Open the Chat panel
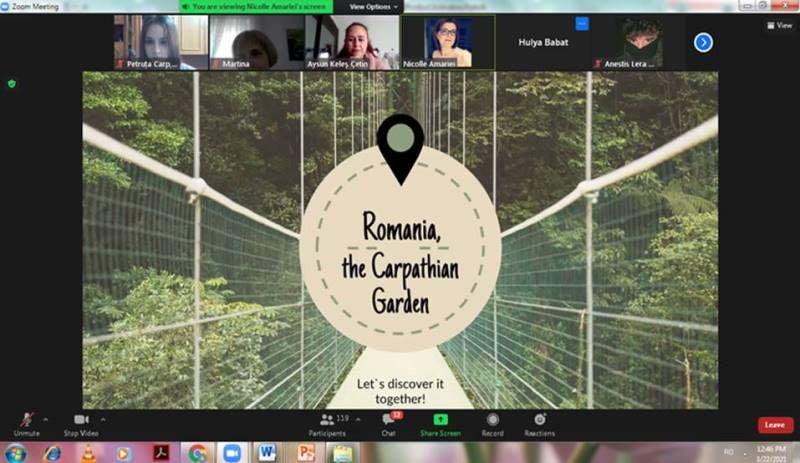 pos(388,421)
